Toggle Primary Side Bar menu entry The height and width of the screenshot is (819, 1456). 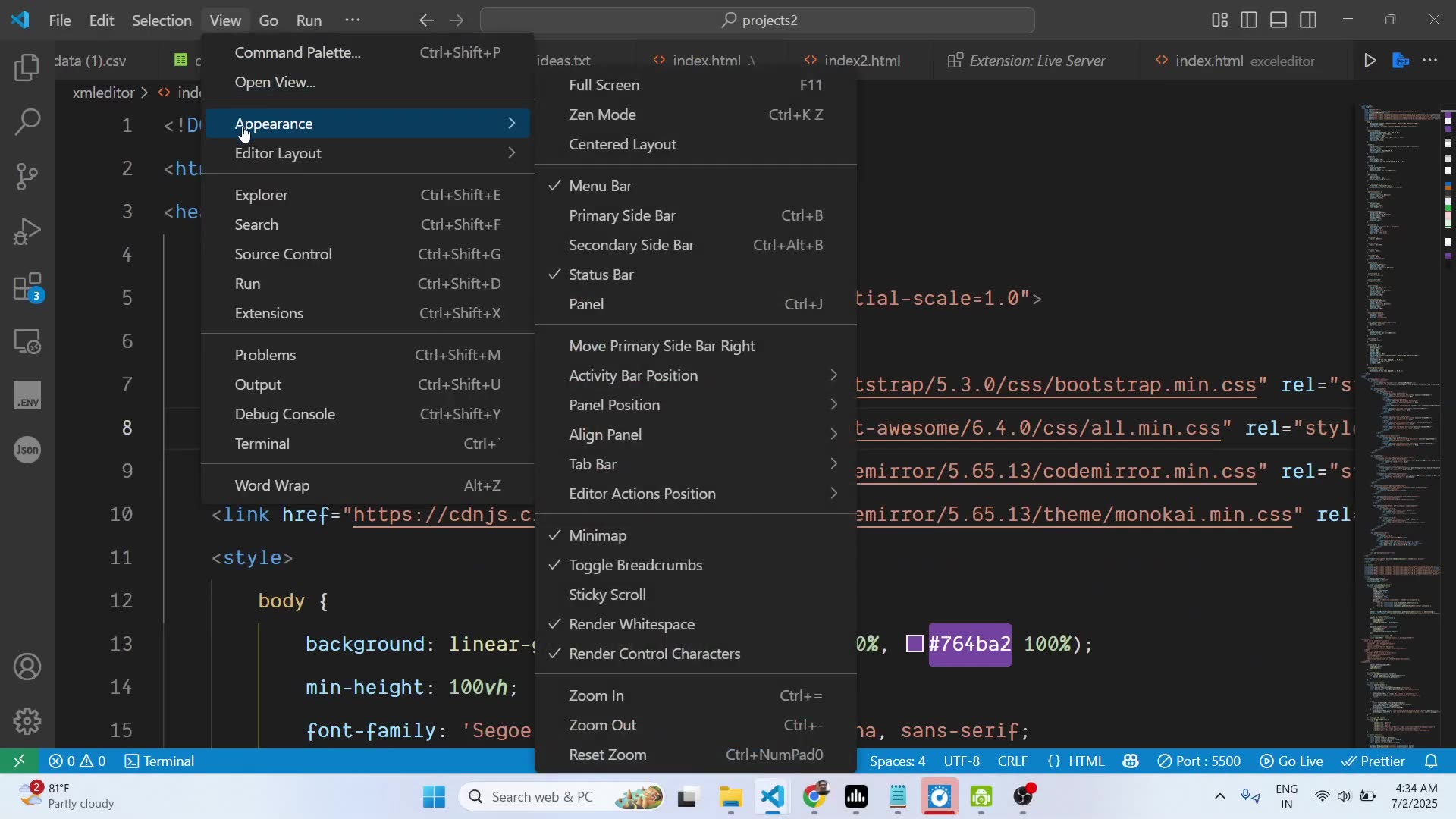coord(695,215)
